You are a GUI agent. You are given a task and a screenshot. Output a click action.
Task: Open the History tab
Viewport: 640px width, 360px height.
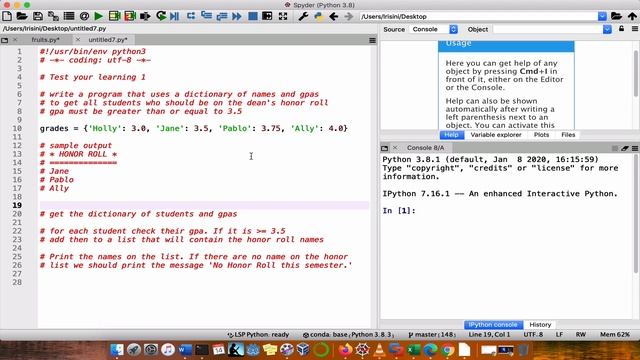(x=540, y=324)
